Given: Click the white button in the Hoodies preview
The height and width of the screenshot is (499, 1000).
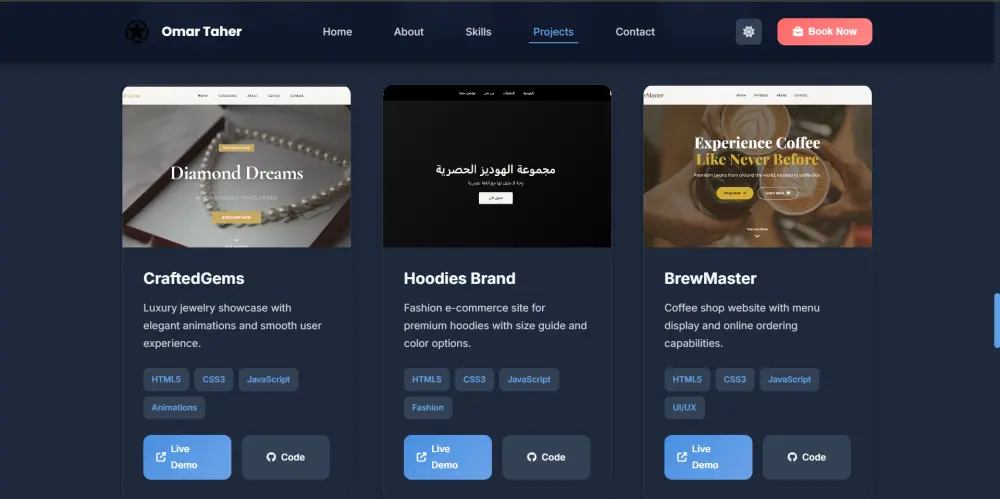Looking at the screenshot, I should (x=496, y=198).
